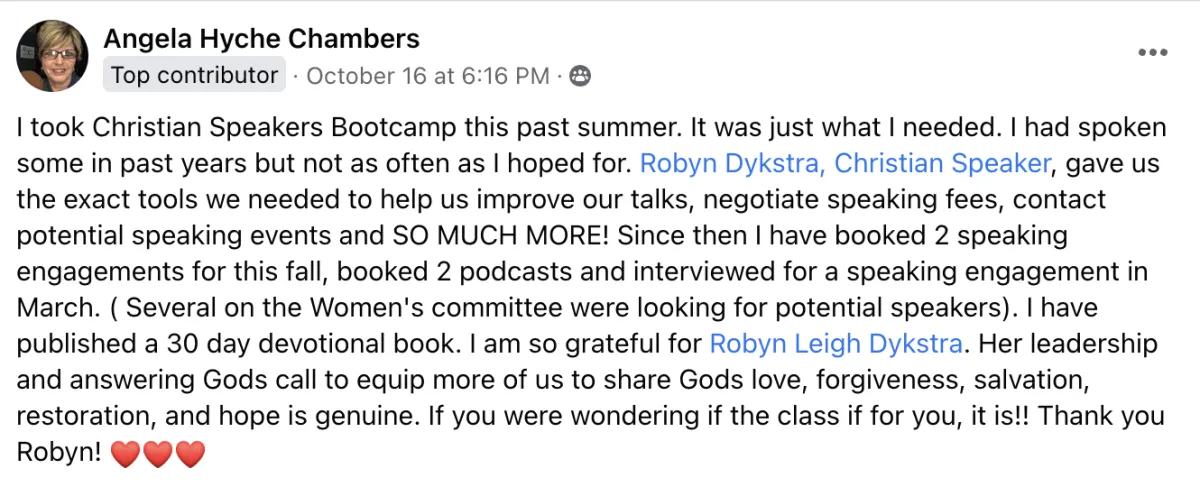Open the tagged Robyn Leigh Dykstra profile

(x=836, y=345)
